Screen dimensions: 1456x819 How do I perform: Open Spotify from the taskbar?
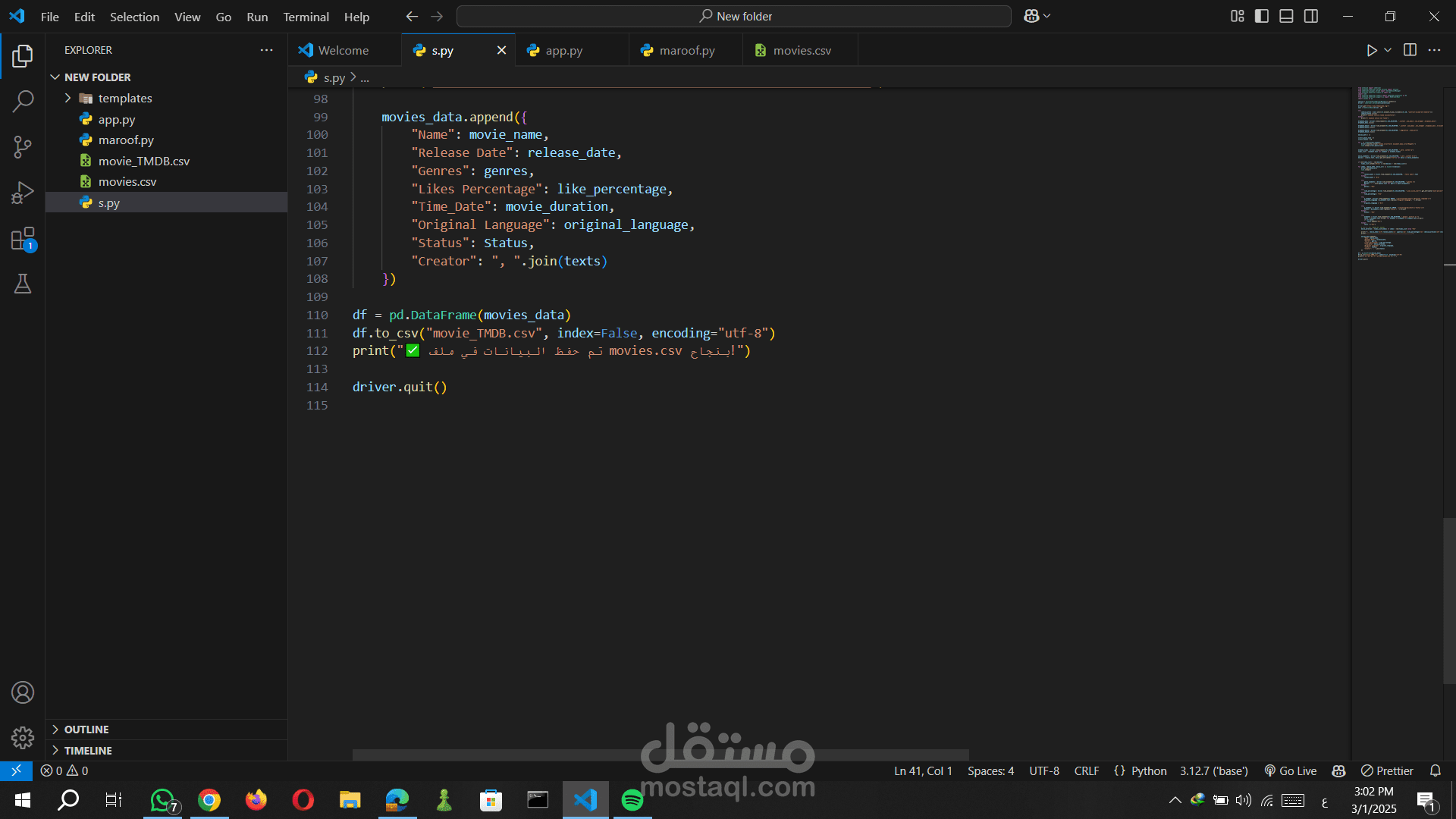click(x=632, y=800)
